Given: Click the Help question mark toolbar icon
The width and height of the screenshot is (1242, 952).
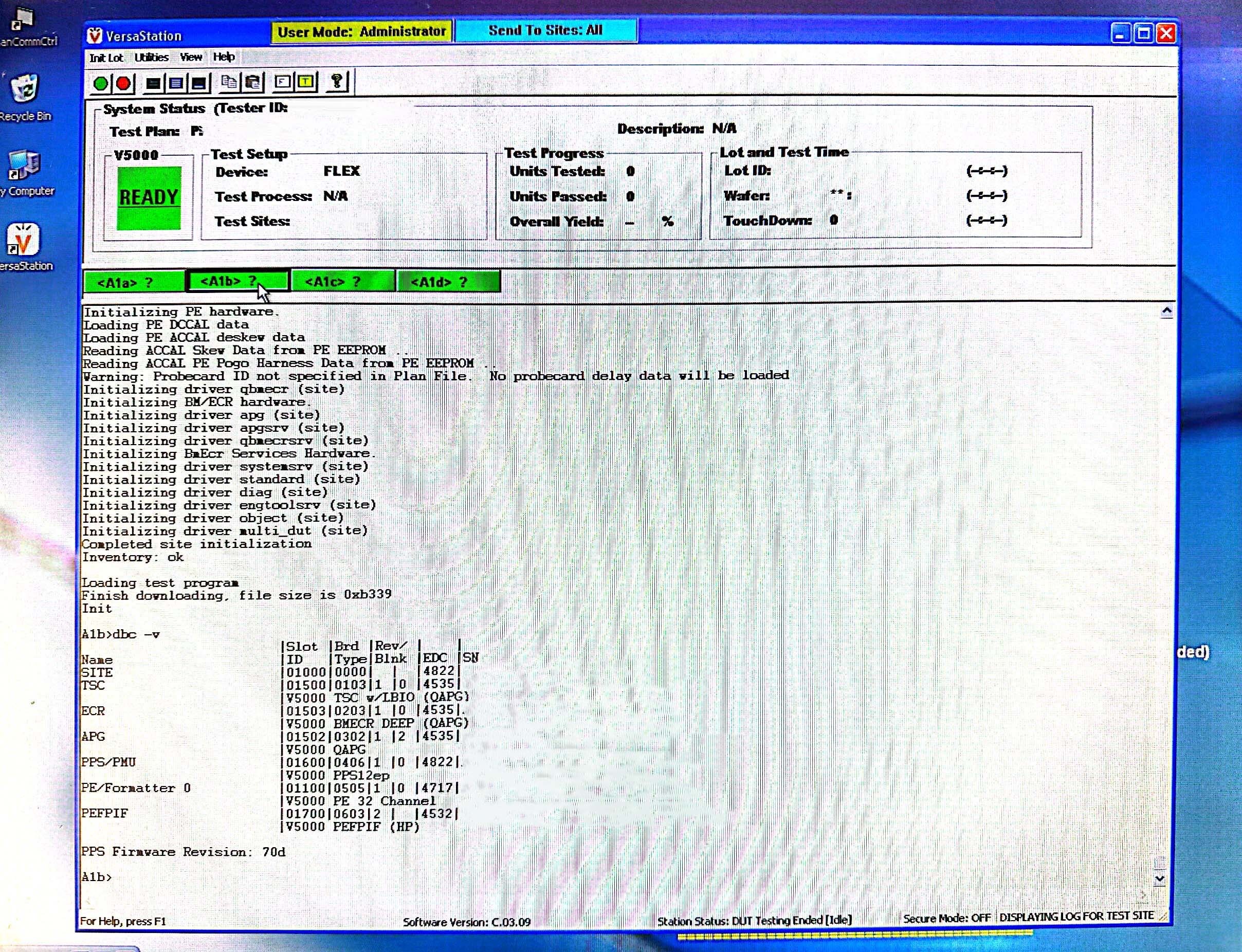Looking at the screenshot, I should [x=337, y=82].
